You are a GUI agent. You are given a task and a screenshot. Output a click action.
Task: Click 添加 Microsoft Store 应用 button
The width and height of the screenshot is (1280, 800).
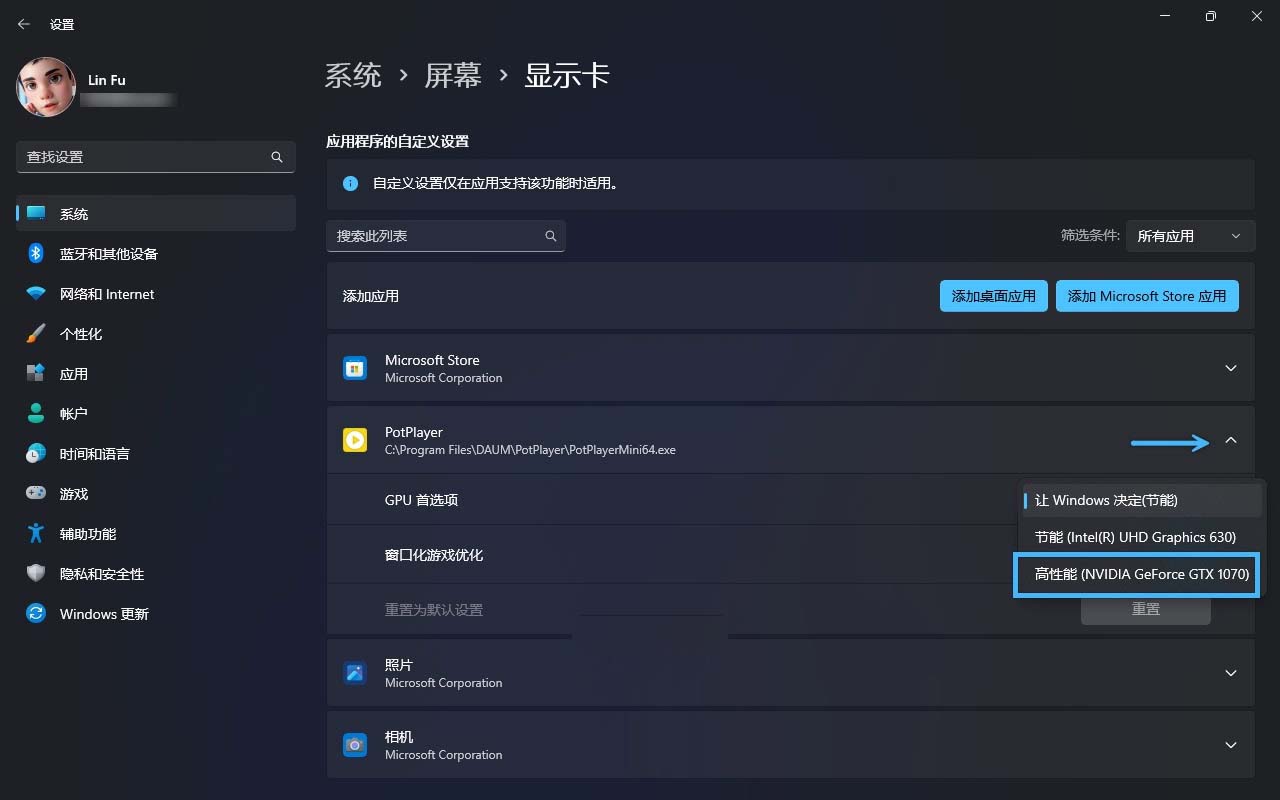pos(1147,296)
